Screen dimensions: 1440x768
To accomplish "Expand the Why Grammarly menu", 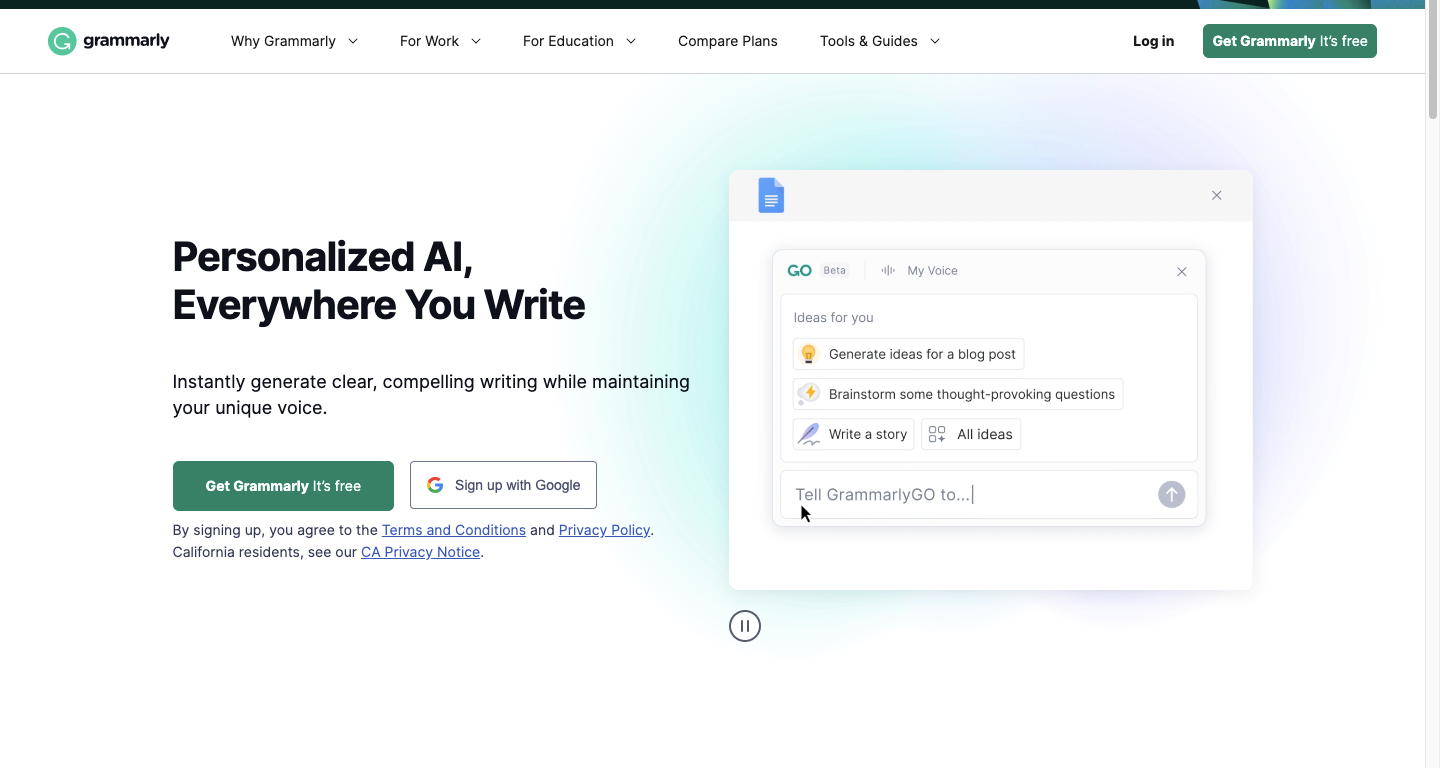I will (294, 41).
